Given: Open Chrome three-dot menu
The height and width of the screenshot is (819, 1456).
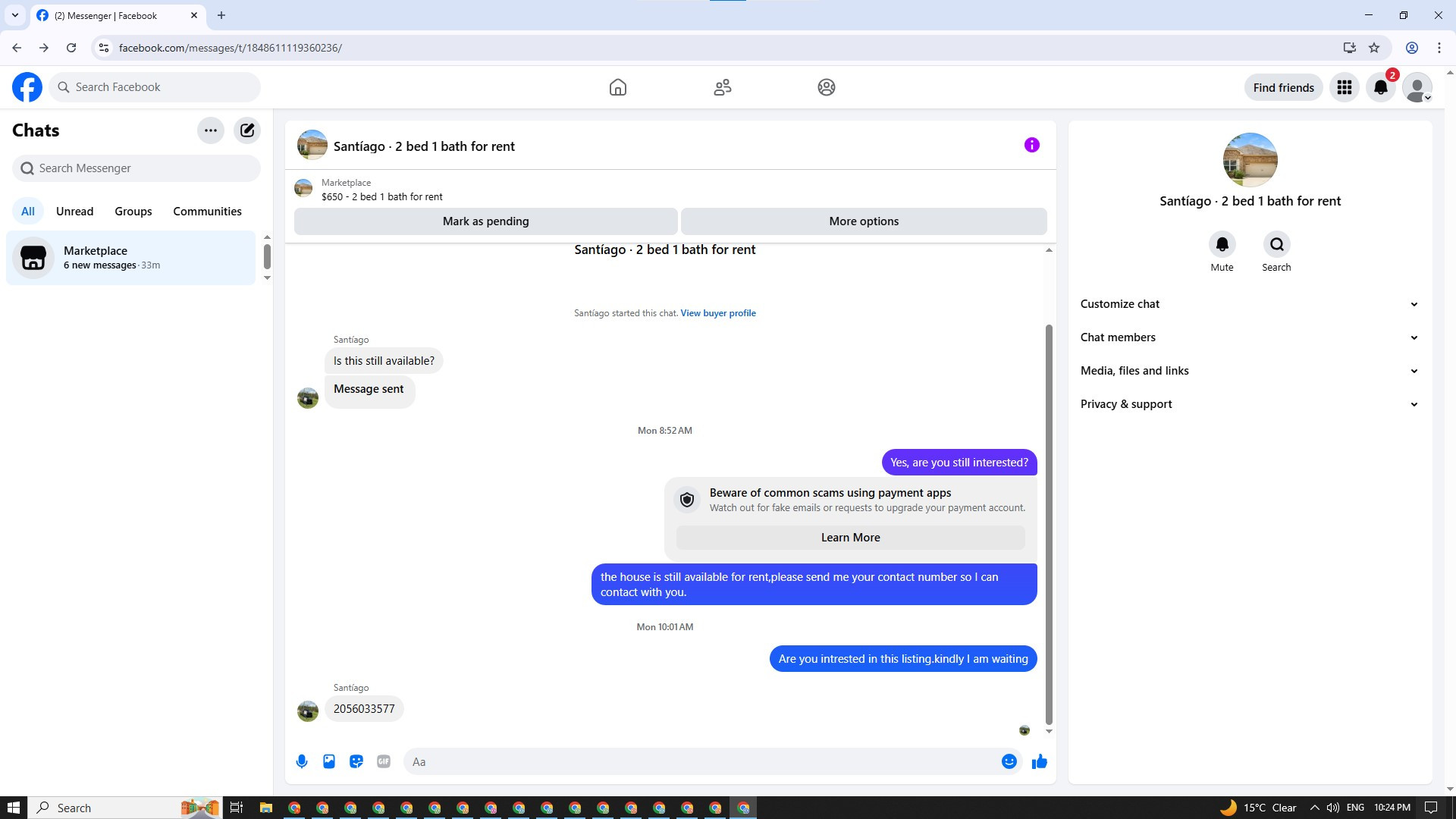Looking at the screenshot, I should click(x=1439, y=48).
